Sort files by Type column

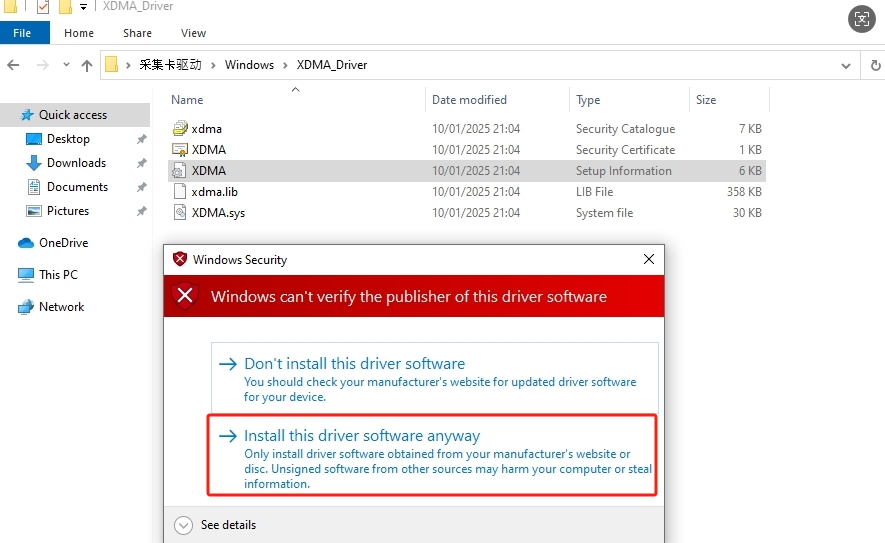[588, 100]
